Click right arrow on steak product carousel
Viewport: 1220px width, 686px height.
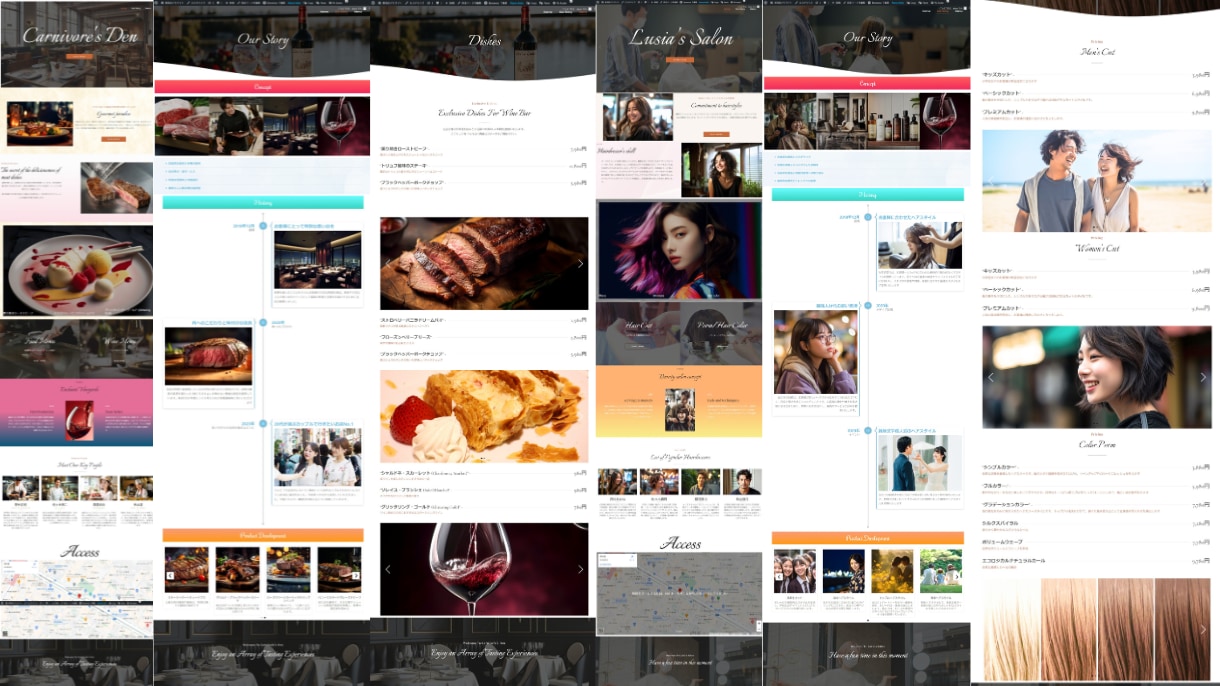(x=356, y=575)
